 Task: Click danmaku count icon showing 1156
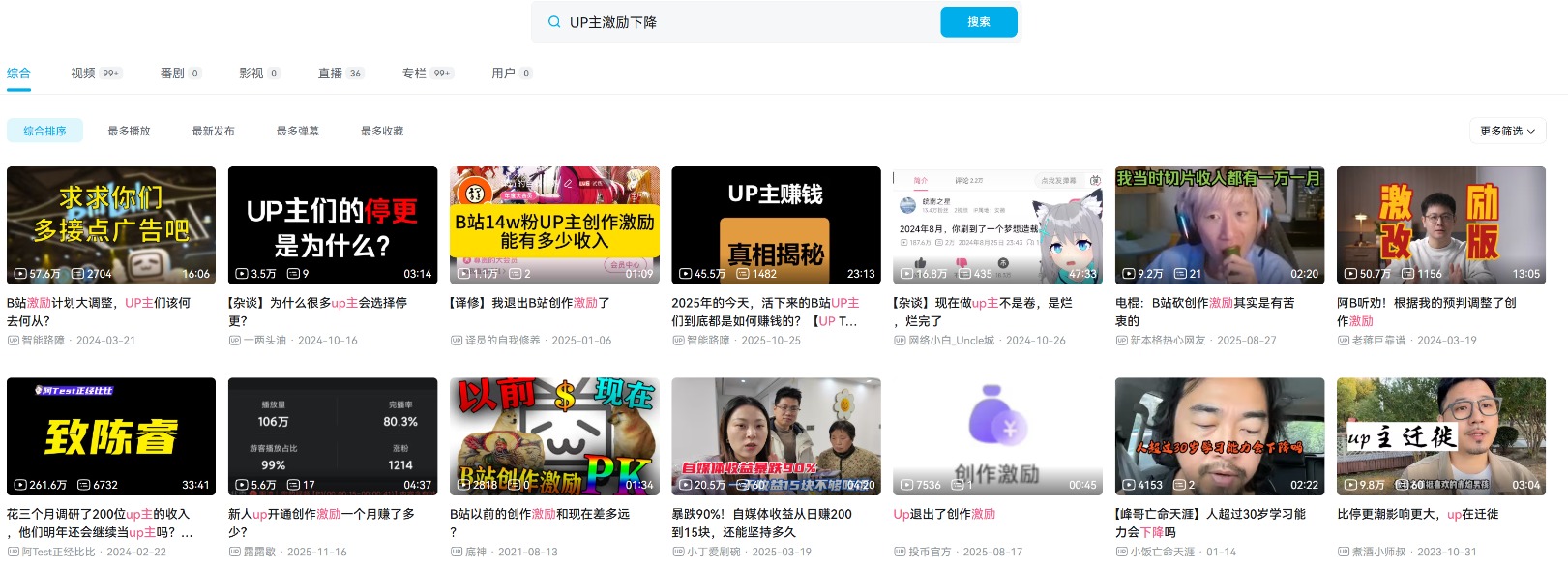(1408, 274)
